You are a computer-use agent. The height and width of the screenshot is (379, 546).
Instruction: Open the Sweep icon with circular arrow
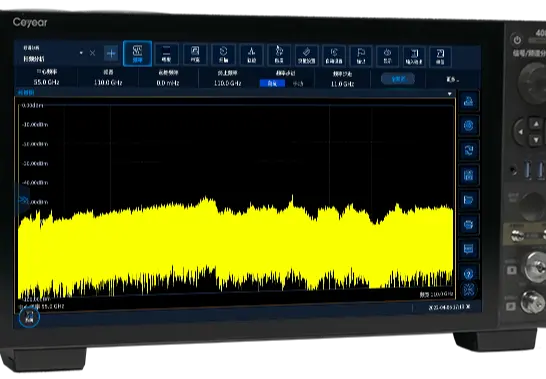point(223,55)
